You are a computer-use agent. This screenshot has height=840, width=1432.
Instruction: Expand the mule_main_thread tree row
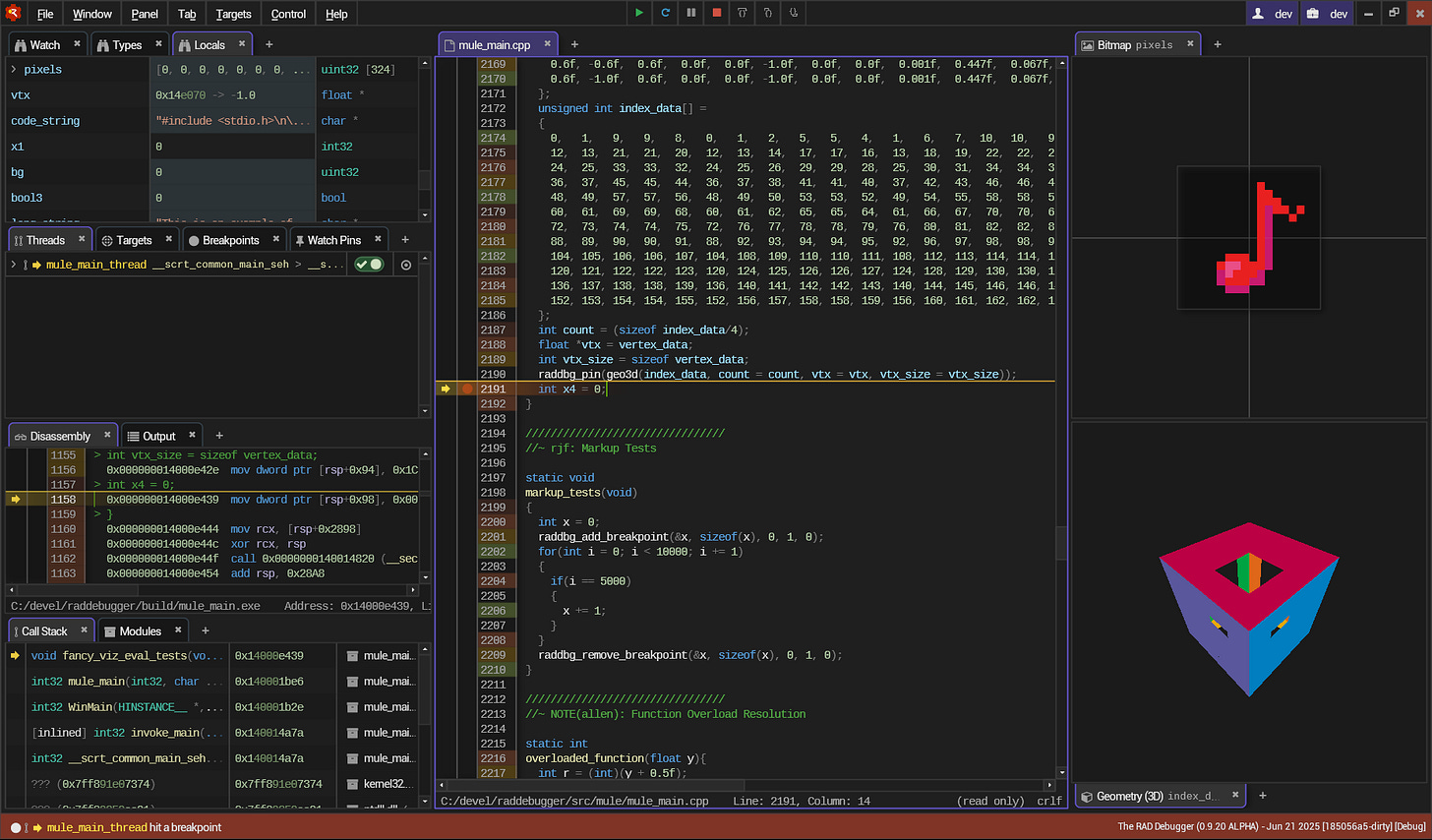tap(13, 265)
